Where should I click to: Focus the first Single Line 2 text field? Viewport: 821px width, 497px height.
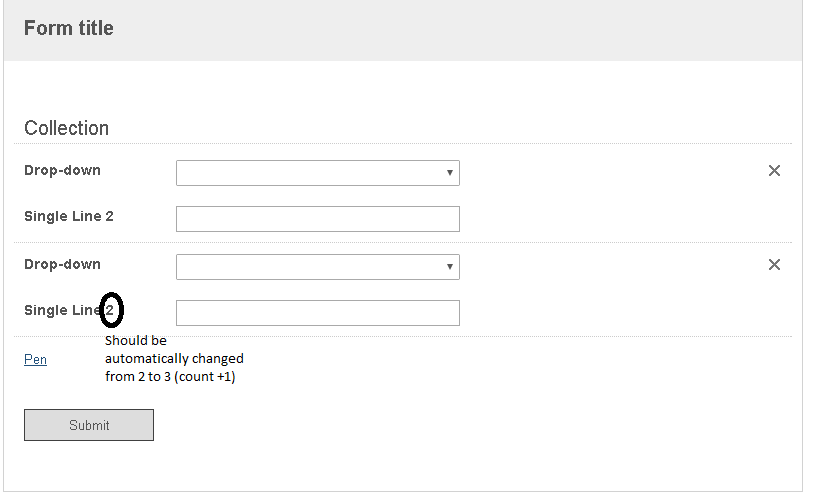tap(317, 219)
